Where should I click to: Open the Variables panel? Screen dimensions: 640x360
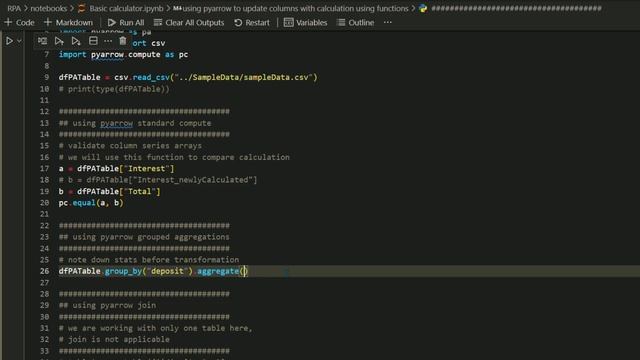(x=305, y=22)
